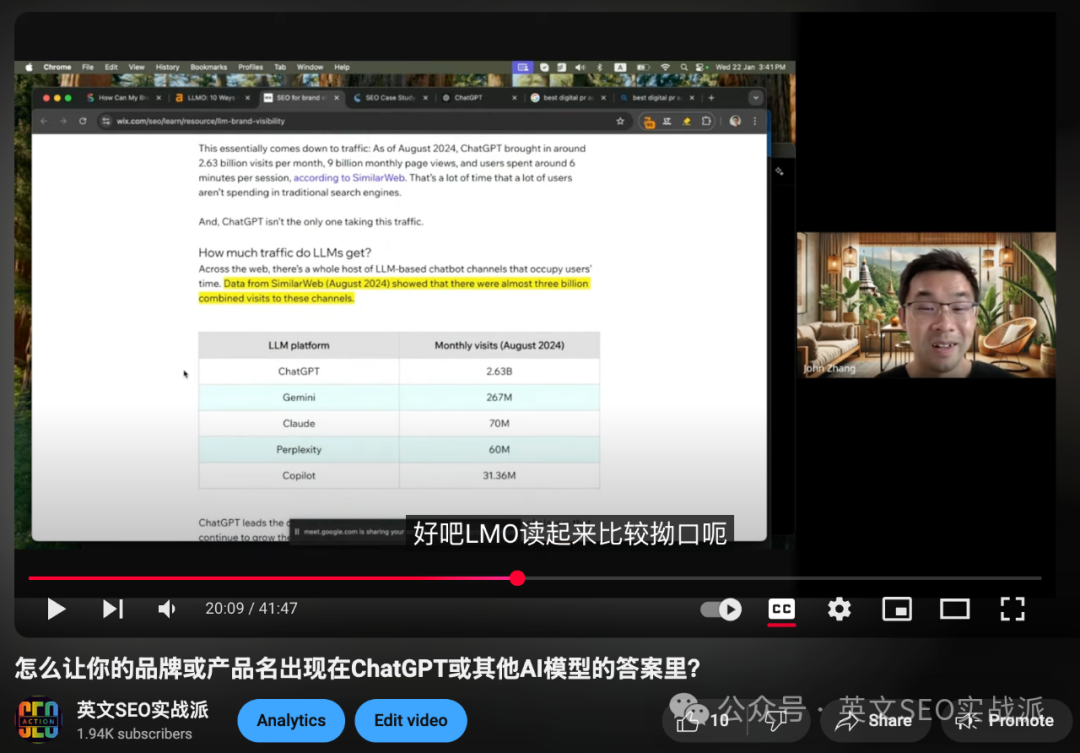Click the 20:09 / 41:47 time display
This screenshot has width=1080, height=753.
251,609
